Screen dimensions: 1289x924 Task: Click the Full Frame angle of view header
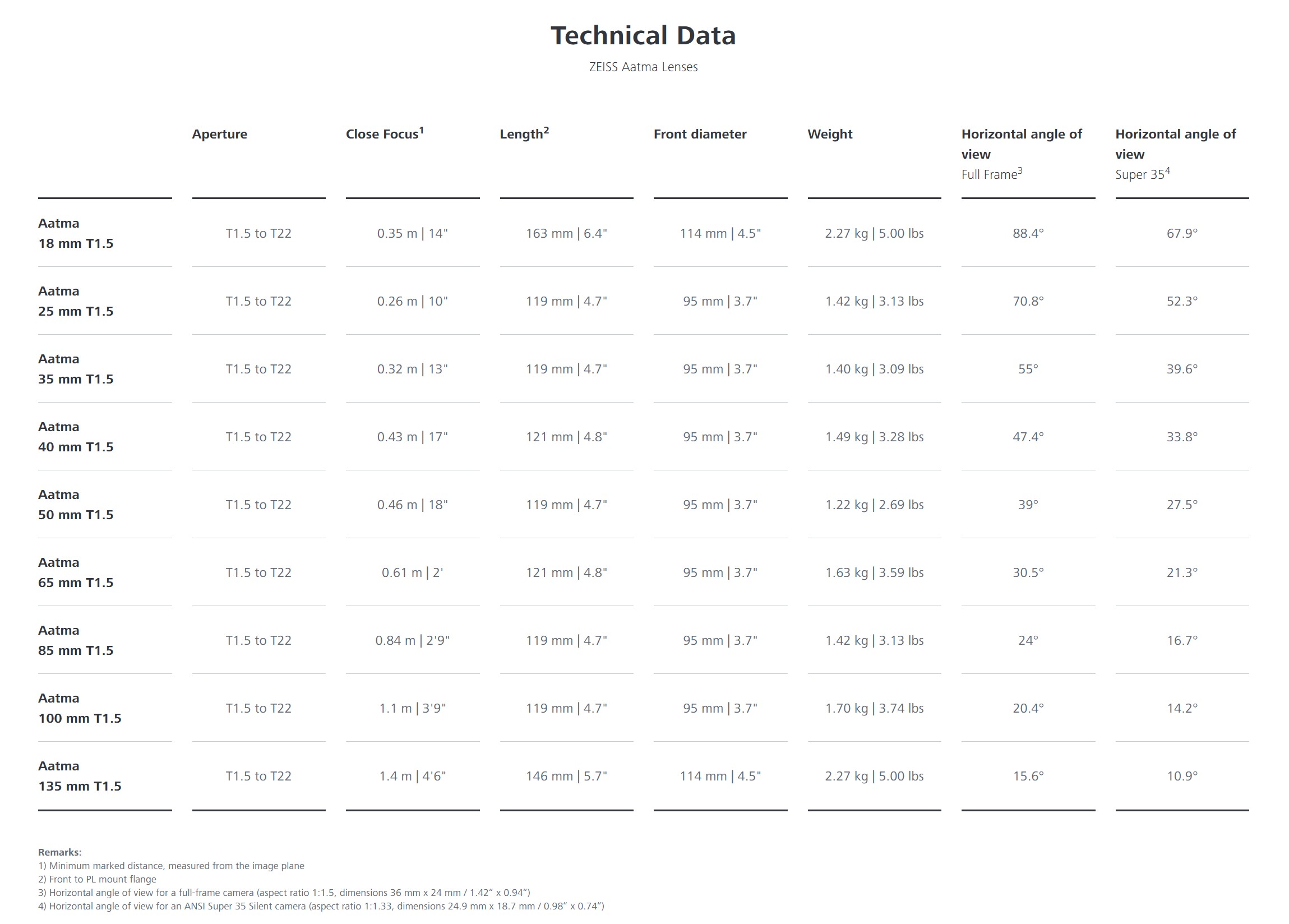(1022, 154)
